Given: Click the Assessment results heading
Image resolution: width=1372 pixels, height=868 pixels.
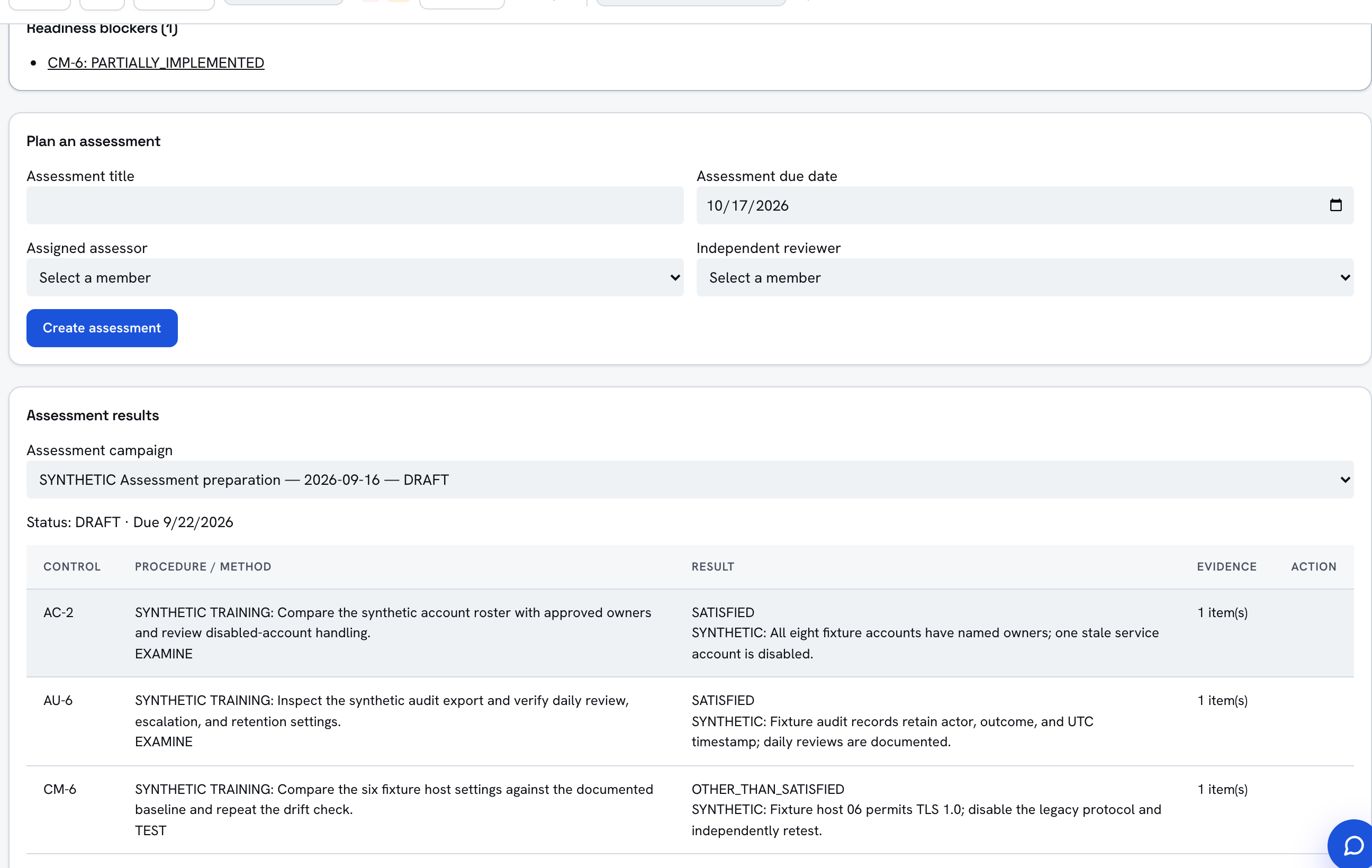Looking at the screenshot, I should tap(93, 415).
